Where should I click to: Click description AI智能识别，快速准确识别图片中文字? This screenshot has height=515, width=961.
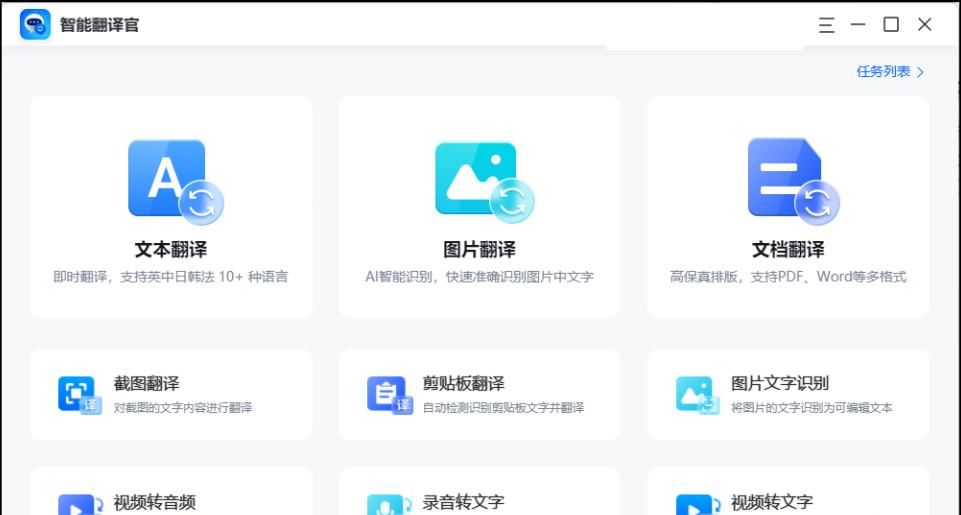click(479, 277)
